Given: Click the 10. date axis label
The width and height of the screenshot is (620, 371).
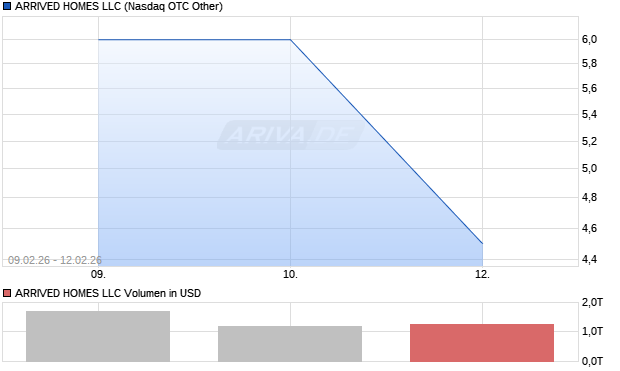Looking at the screenshot, I should tap(290, 274).
